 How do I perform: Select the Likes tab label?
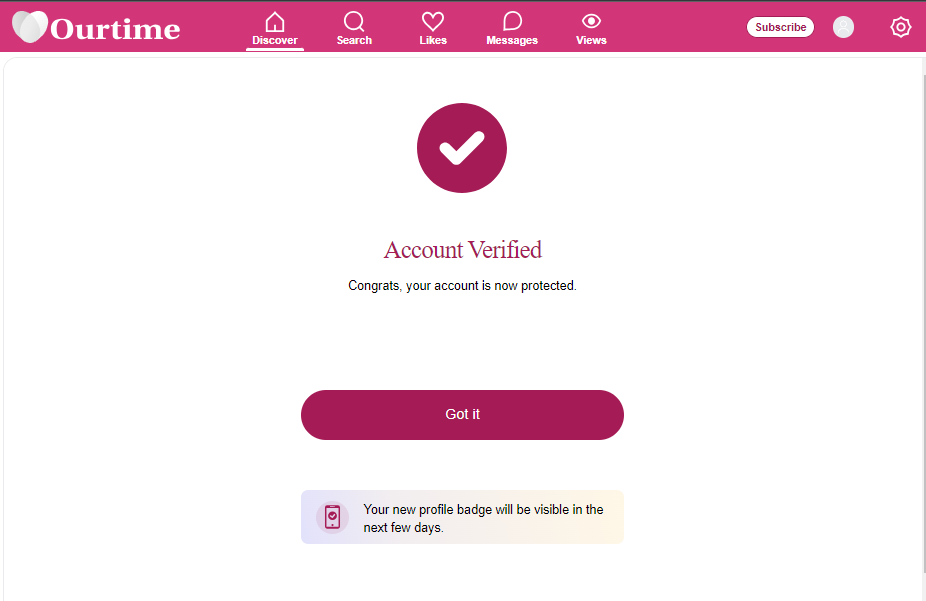[x=433, y=40]
